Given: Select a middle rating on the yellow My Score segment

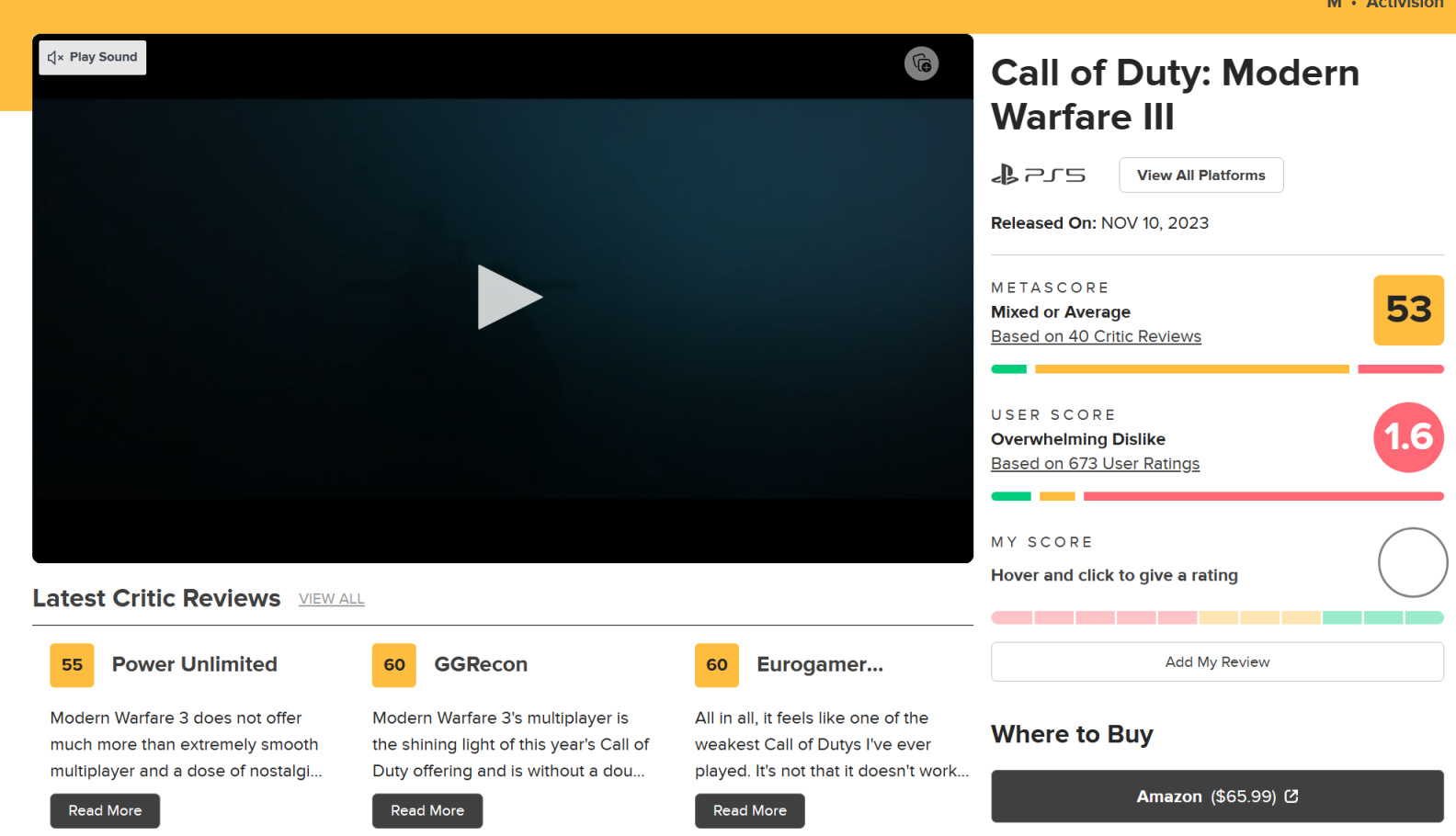Looking at the screenshot, I should click(x=1260, y=617).
